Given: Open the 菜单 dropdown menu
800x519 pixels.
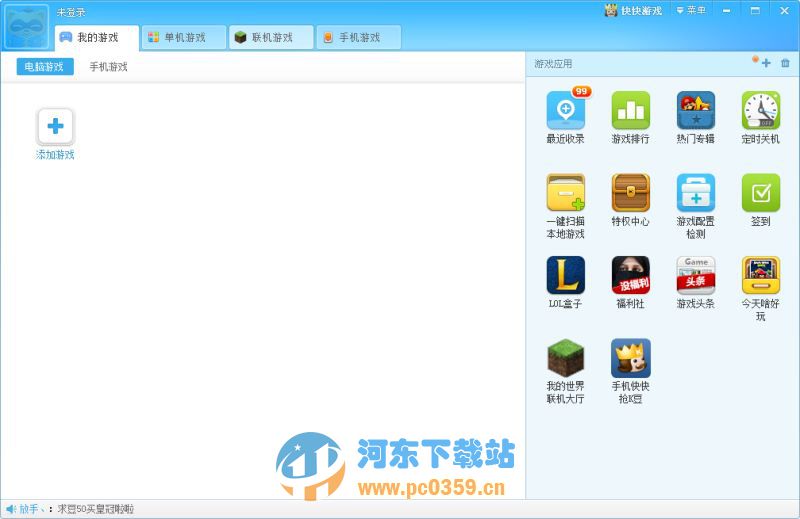Looking at the screenshot, I should pos(691,10).
